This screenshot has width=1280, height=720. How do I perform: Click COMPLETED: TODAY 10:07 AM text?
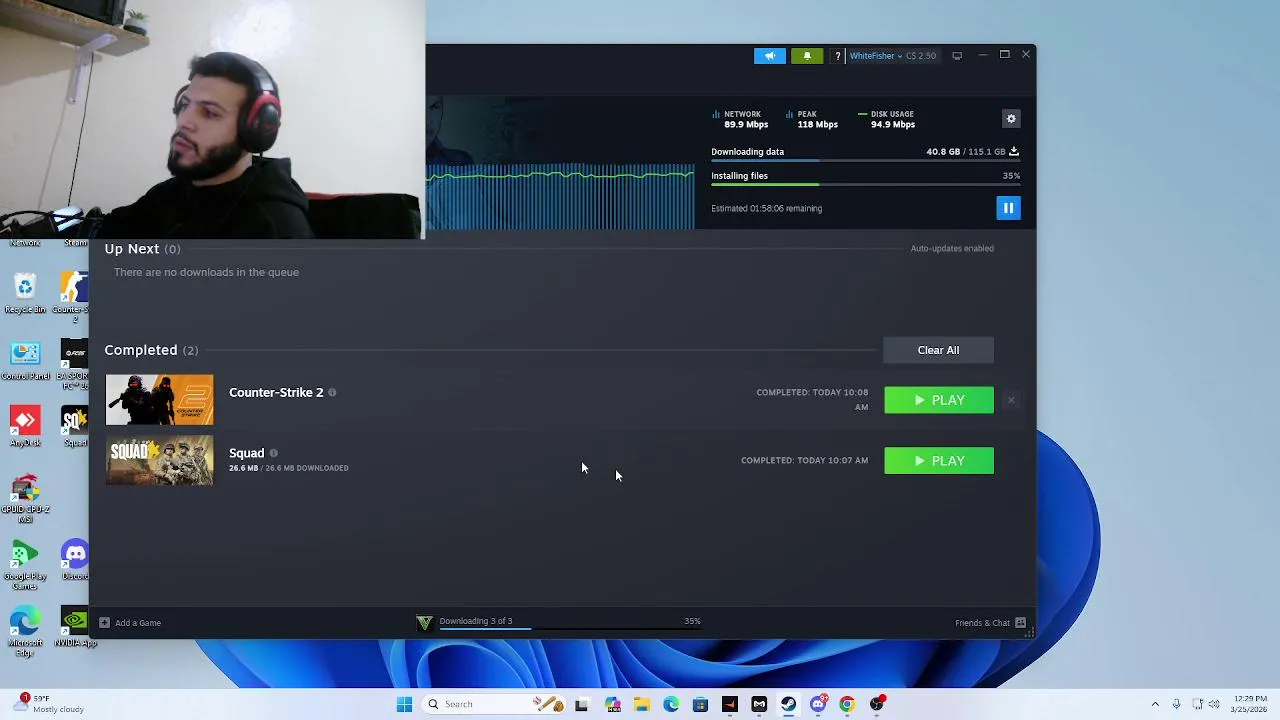[x=804, y=461]
